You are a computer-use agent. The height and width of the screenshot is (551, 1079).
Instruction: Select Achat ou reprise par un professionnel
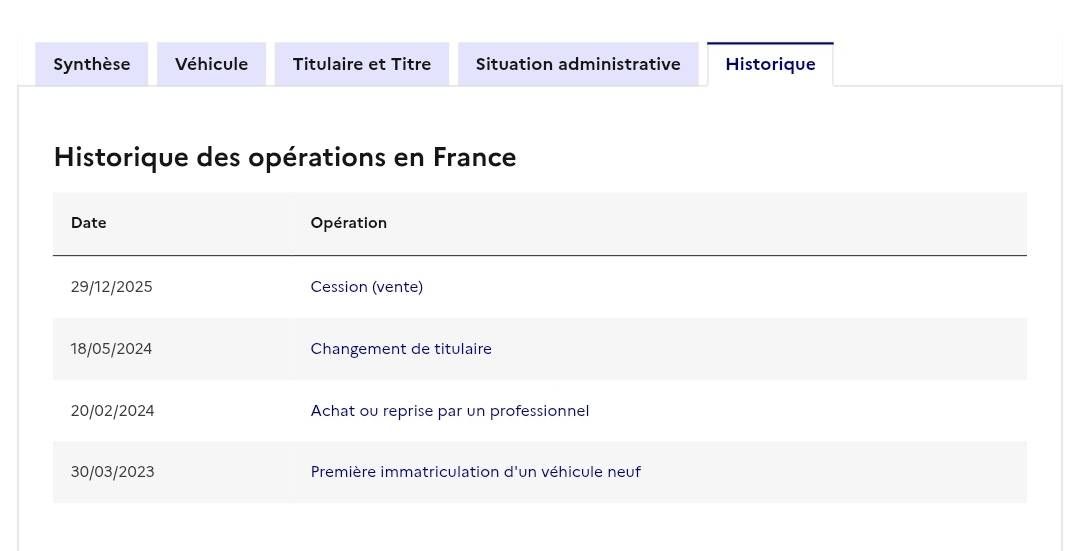450,411
